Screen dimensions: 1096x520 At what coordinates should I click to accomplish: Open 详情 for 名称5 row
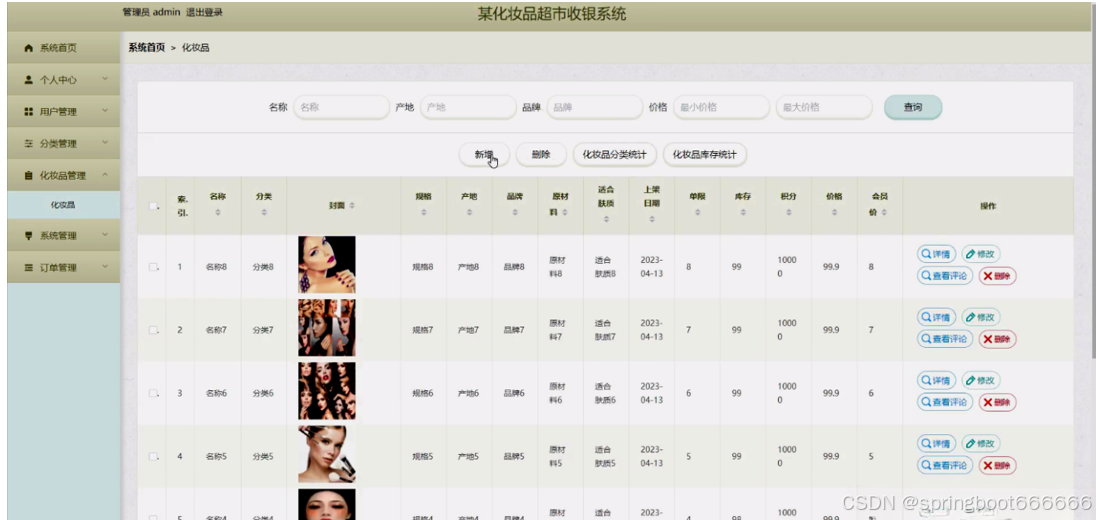coord(936,443)
